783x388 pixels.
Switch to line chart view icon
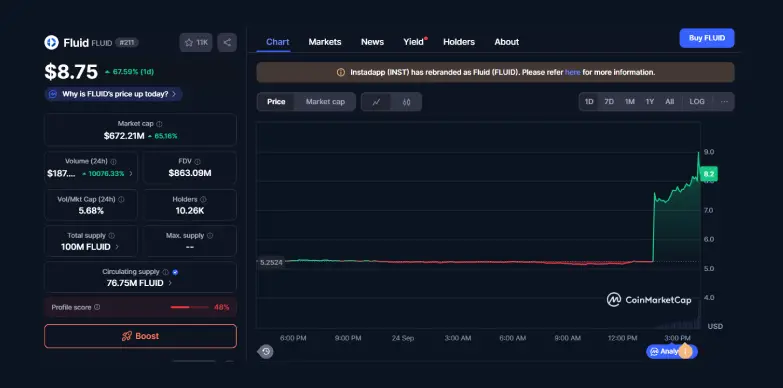(377, 102)
